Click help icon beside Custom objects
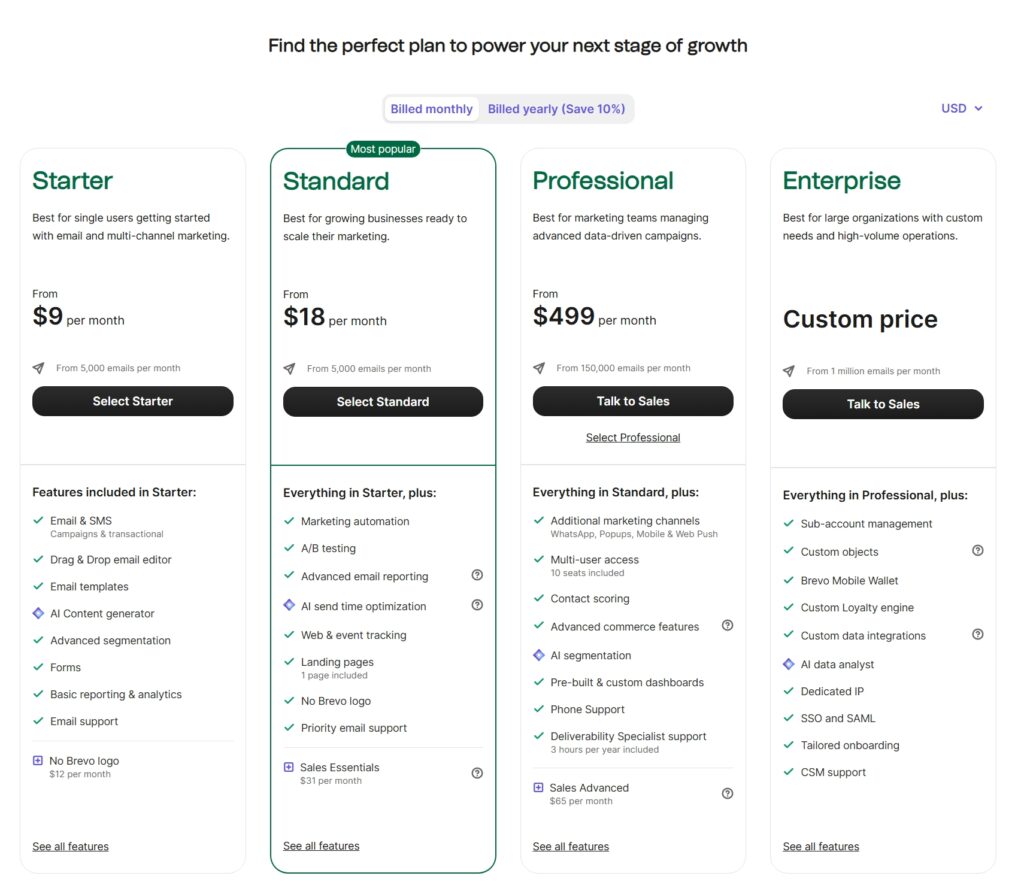This screenshot has height=888, width=1024. click(978, 550)
